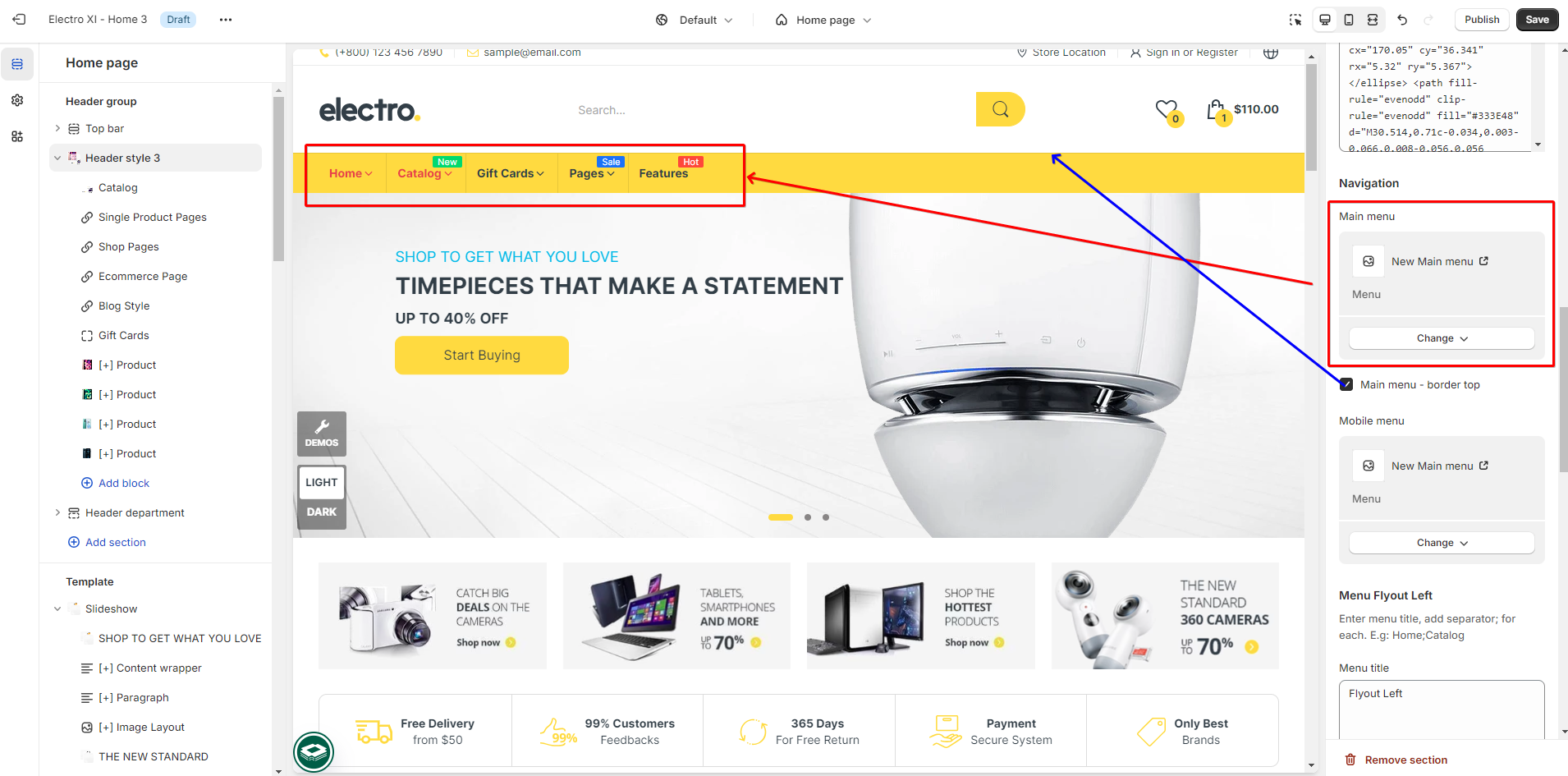Collapse the Header style 3 section
This screenshot has height=776, width=1568.
click(x=57, y=158)
